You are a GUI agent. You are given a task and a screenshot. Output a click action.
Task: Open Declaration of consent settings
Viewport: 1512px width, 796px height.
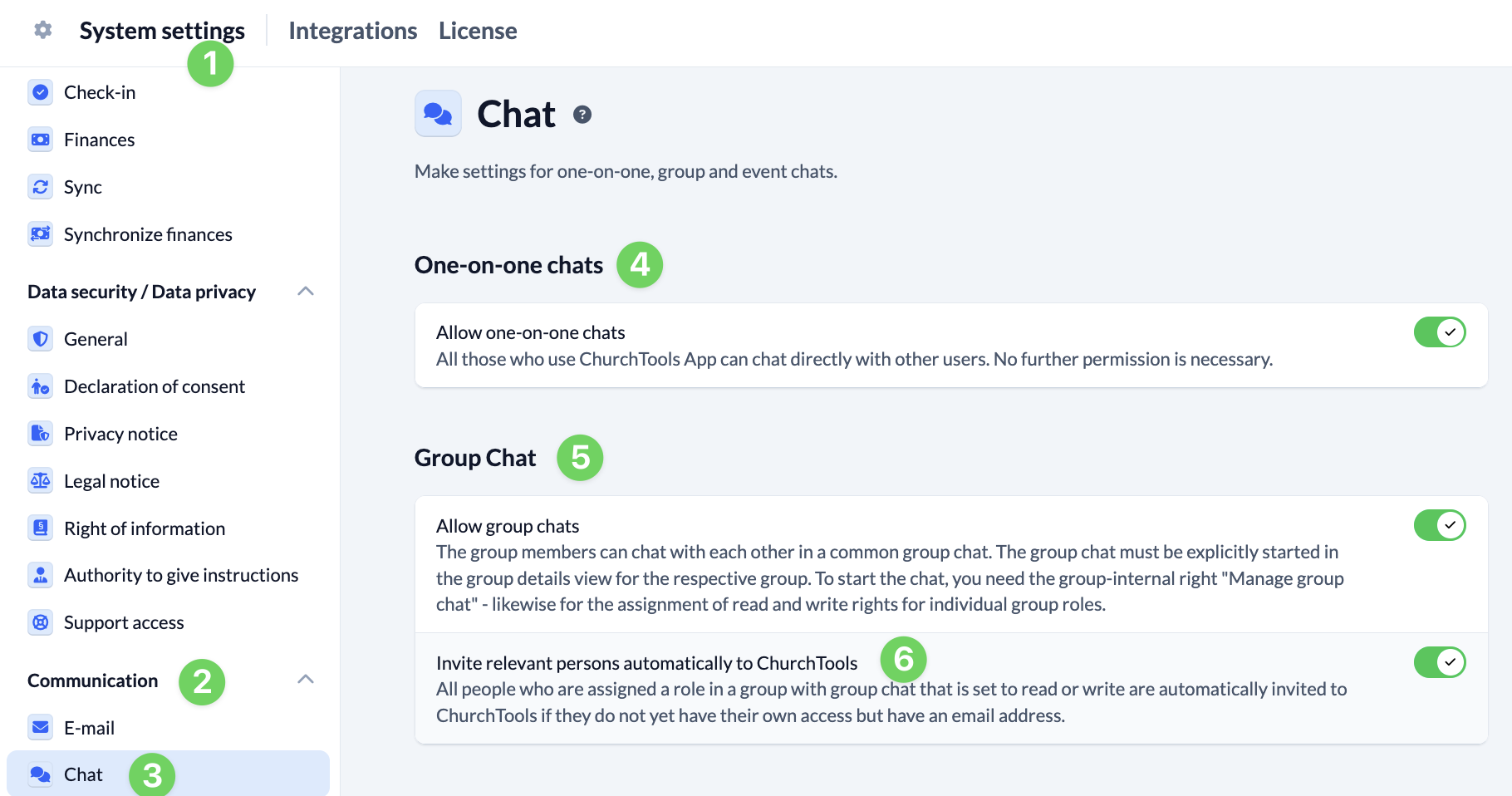154,386
